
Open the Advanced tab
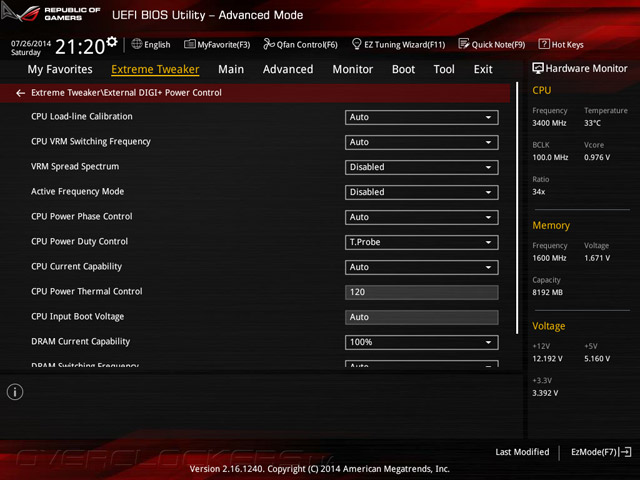[x=288, y=69]
